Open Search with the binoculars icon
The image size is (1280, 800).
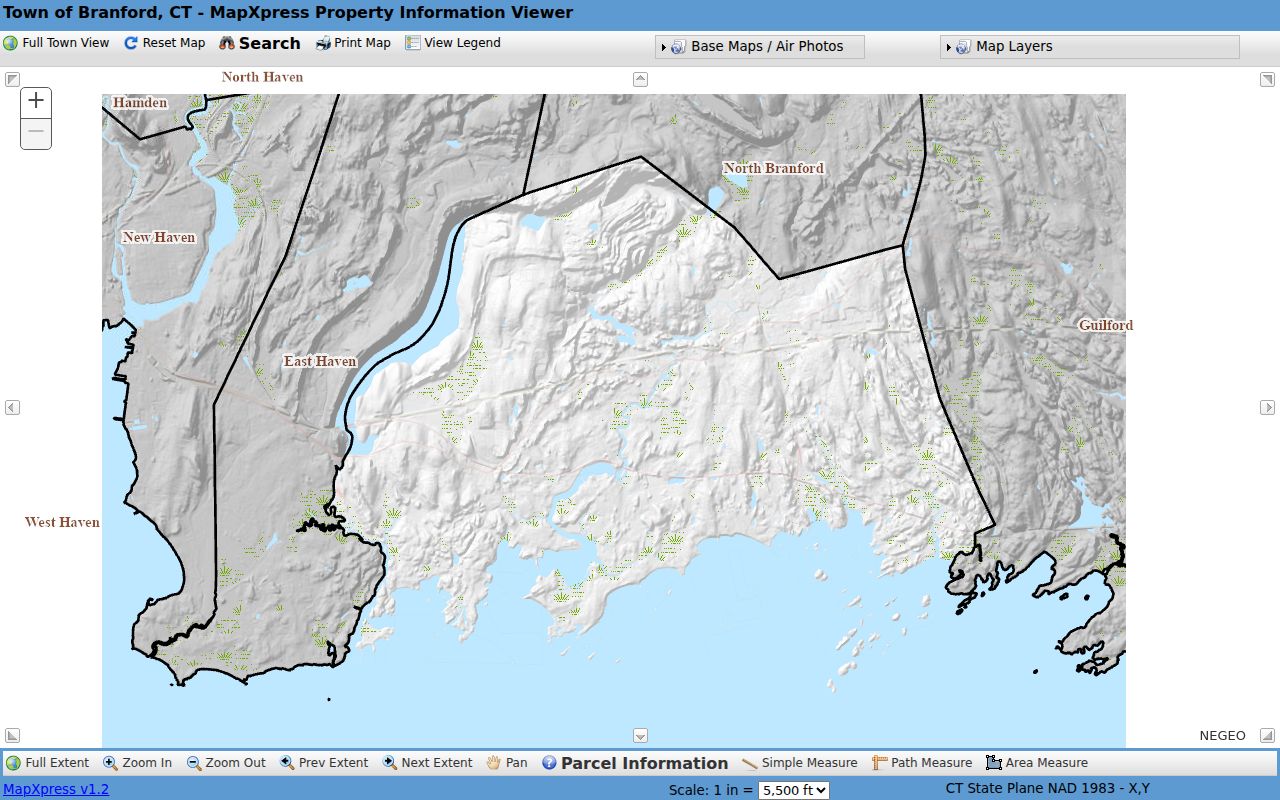[x=227, y=43]
